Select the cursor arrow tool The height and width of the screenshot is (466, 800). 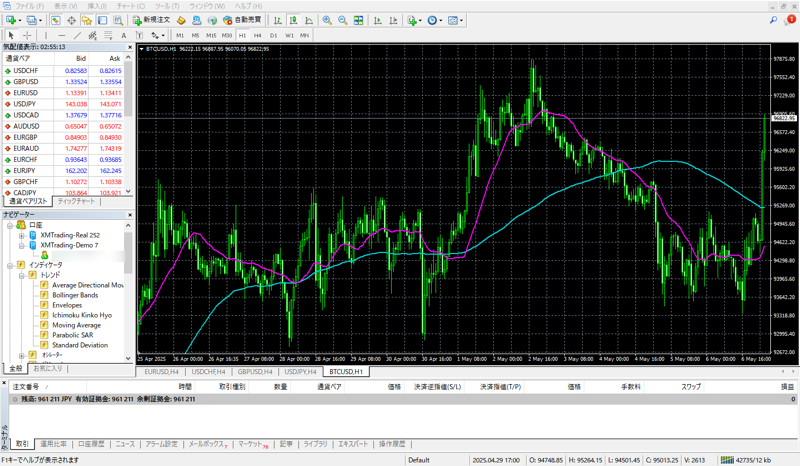pyautogui.click(x=11, y=35)
